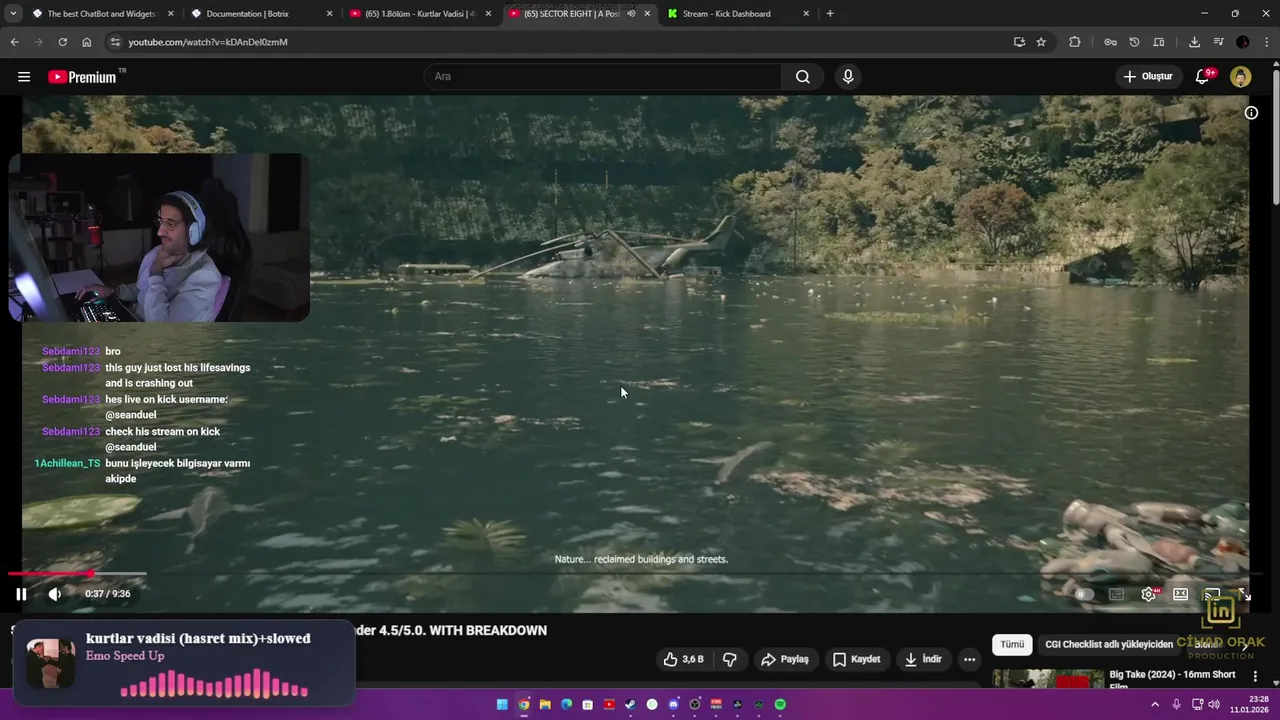The image size is (1280, 720).
Task: Download video with İndir button
Action: pos(923,660)
